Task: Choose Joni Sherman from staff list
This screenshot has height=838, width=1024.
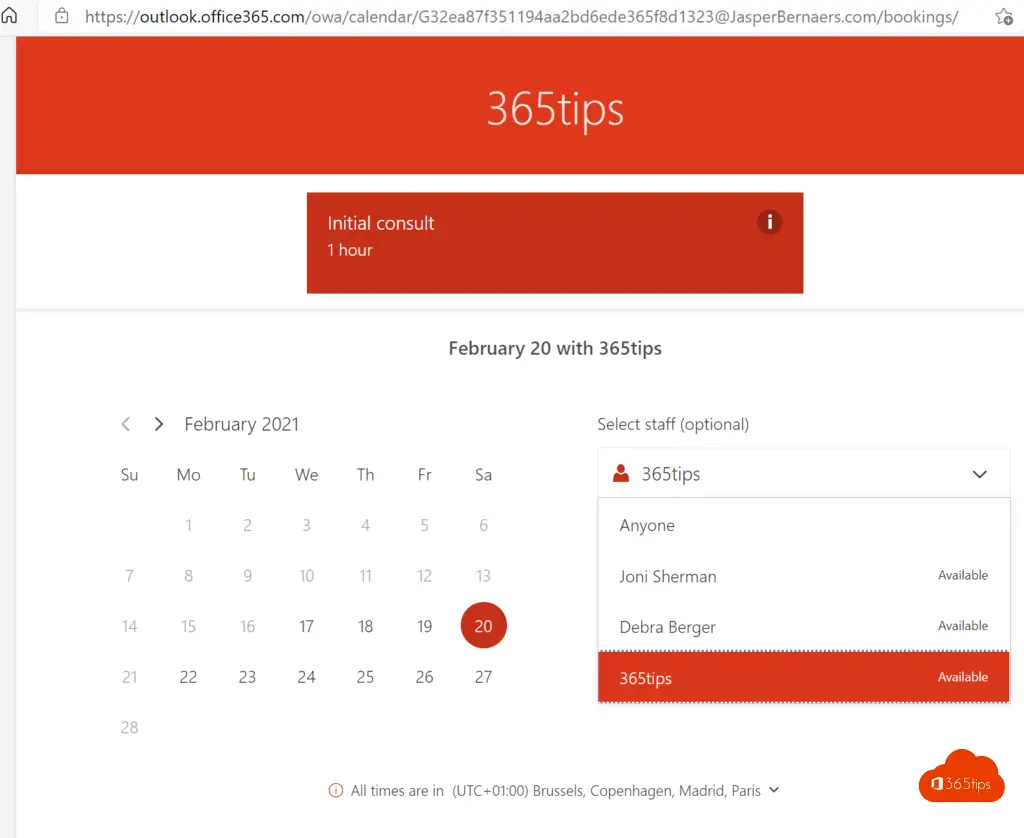Action: 803,576
